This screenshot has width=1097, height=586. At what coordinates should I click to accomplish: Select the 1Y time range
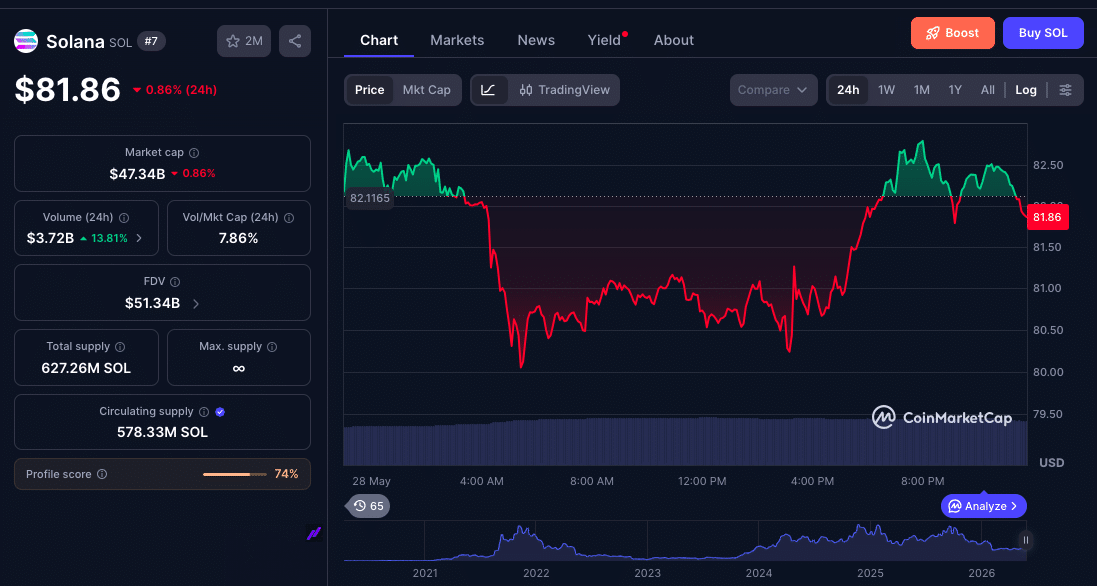click(955, 90)
